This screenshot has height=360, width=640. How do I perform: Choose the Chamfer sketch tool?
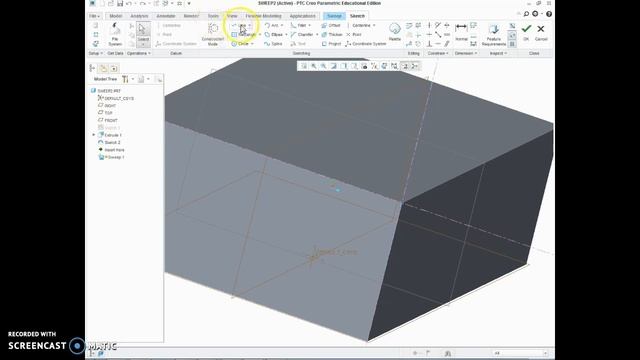302,35
